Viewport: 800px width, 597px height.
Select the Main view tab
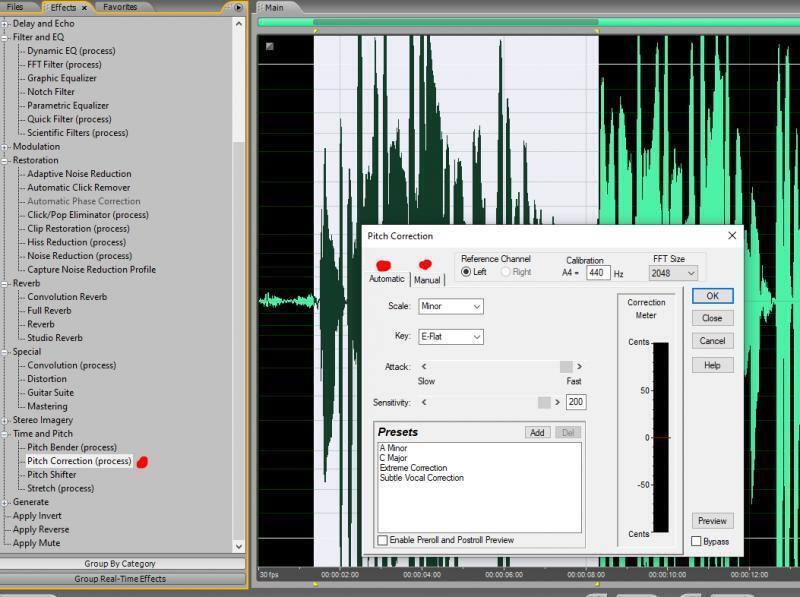(x=274, y=8)
